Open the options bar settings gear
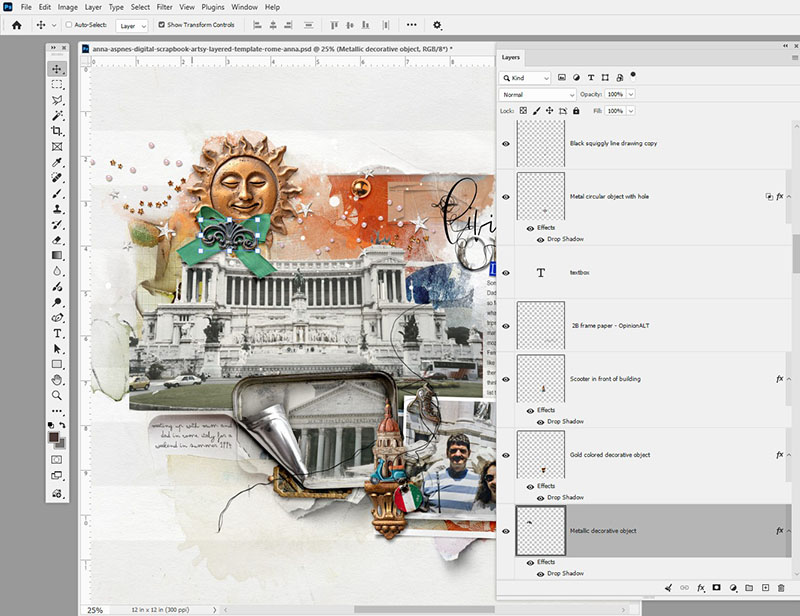 [437, 25]
